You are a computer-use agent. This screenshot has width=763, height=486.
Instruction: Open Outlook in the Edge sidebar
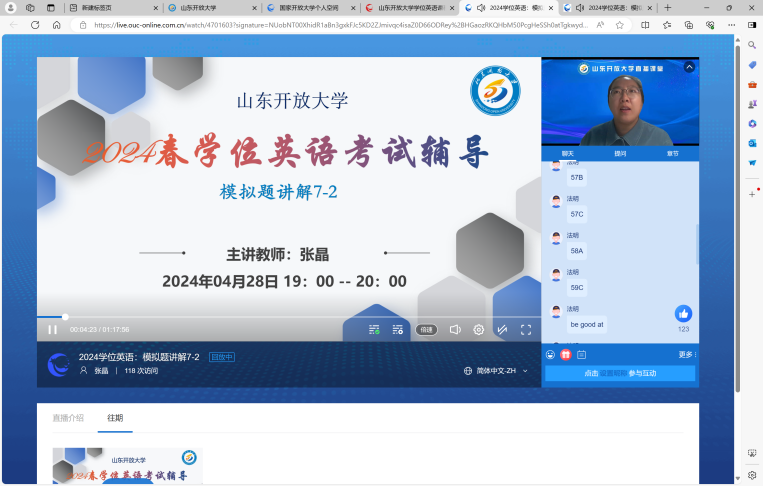point(752,142)
